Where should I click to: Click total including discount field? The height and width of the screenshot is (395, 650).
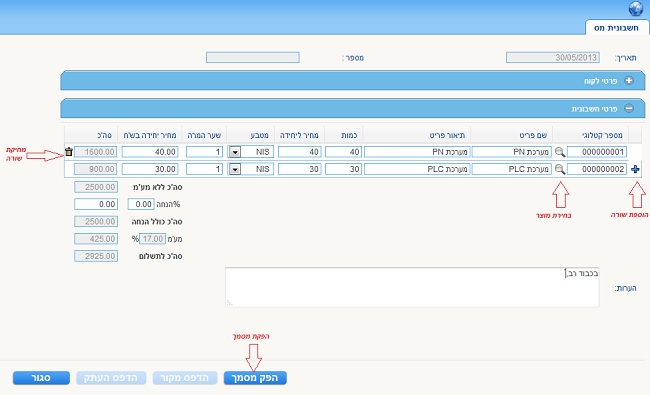tap(96, 221)
